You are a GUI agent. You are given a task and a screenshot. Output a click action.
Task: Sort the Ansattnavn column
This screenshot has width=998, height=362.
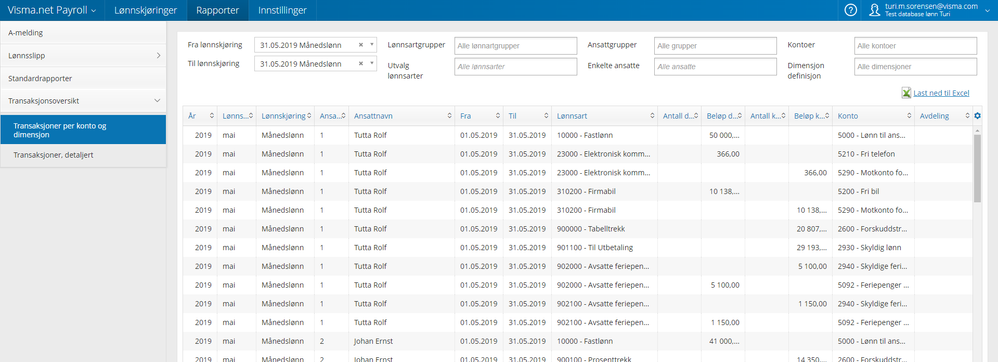point(449,116)
